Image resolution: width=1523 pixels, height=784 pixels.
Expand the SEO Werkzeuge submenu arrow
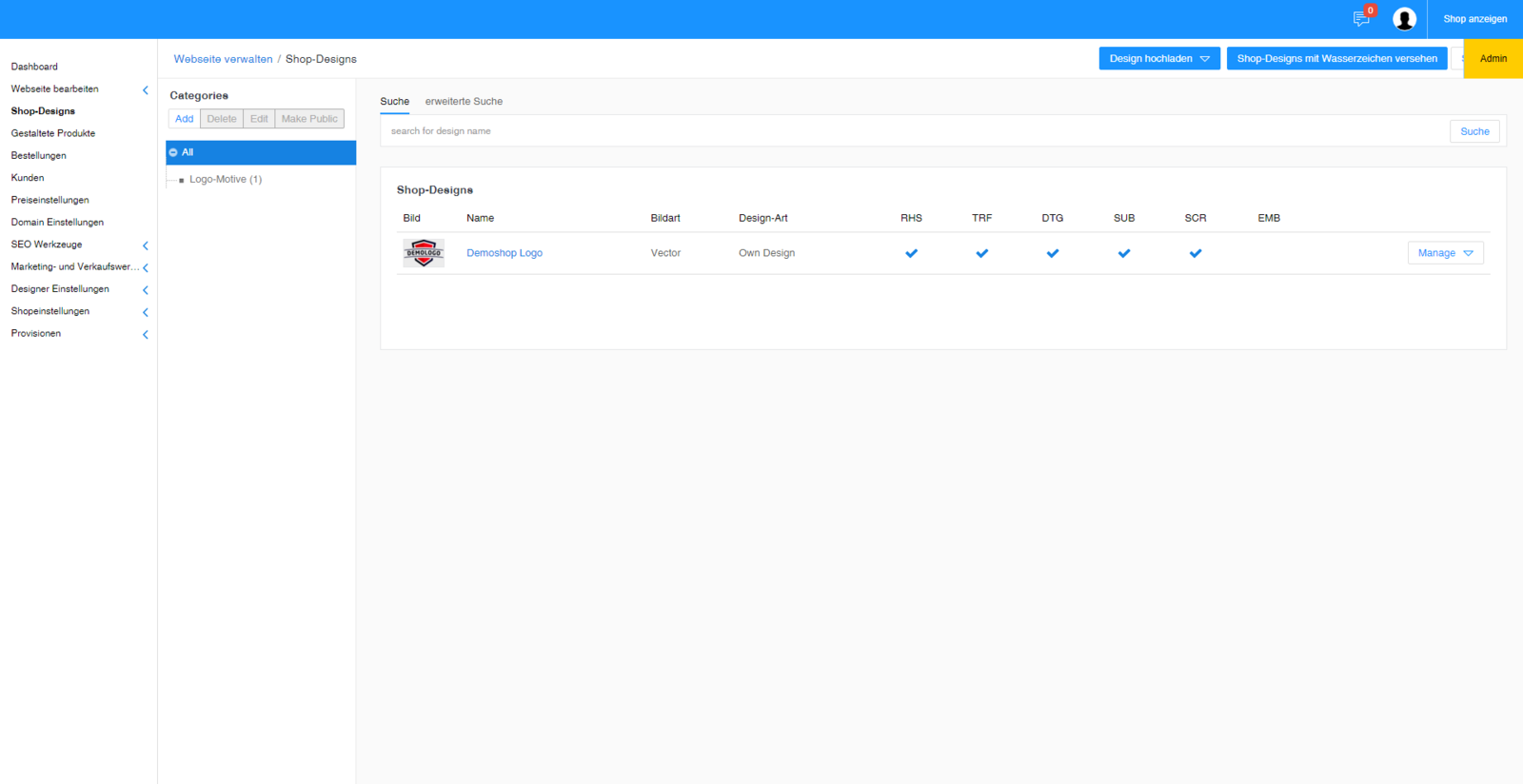tap(146, 245)
